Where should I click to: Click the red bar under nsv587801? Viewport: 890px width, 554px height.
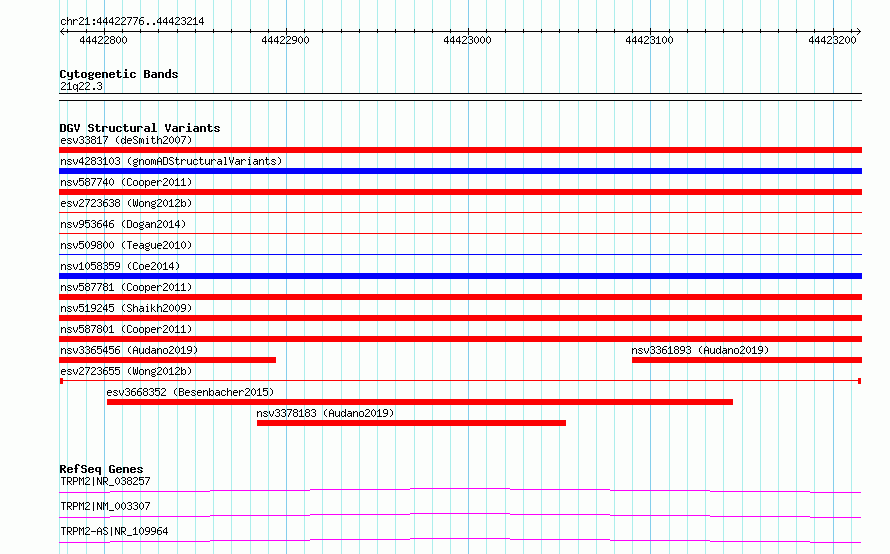460,339
